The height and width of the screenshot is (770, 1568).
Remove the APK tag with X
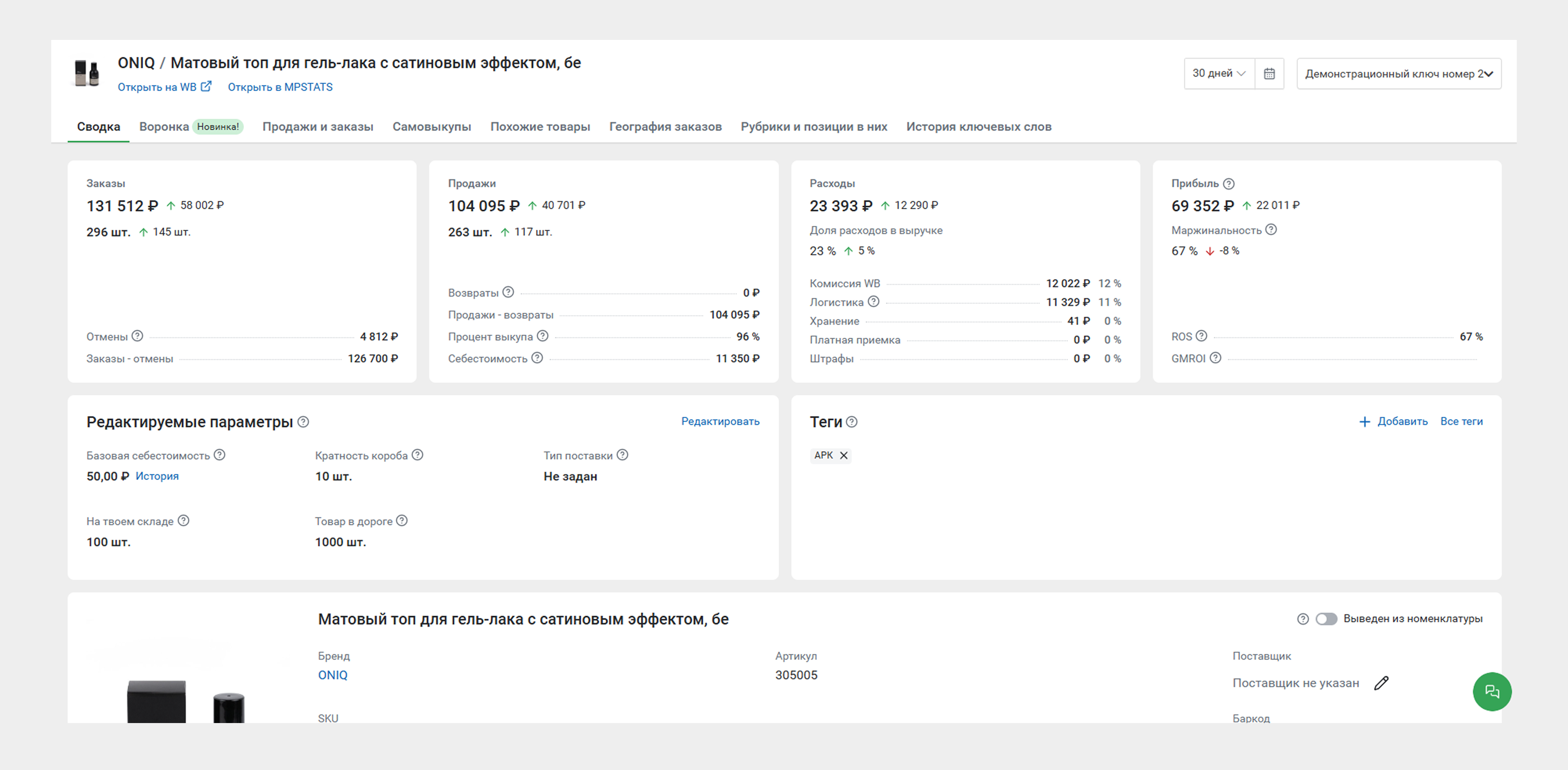[843, 455]
